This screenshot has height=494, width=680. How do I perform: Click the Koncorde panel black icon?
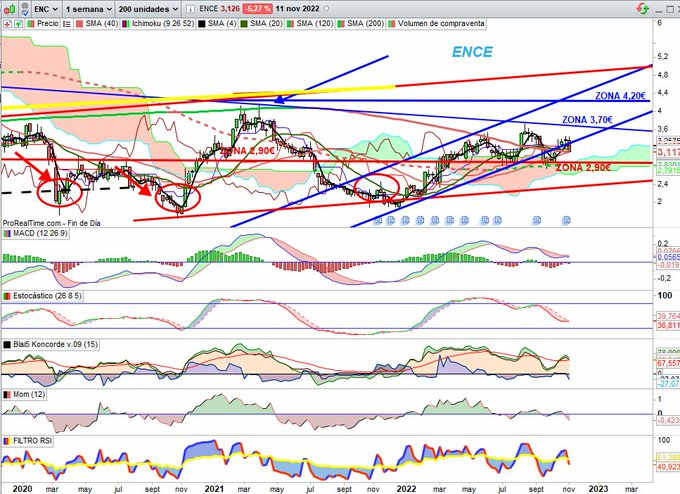[x=7, y=345]
